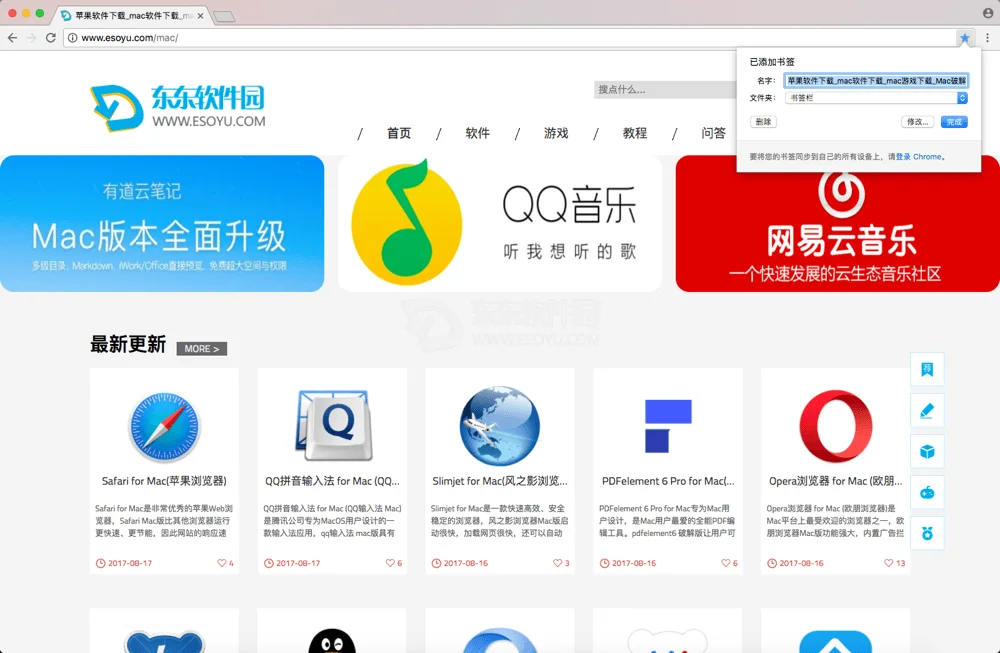
Task: Open the Chrome three-dot menu
Action: (987, 38)
